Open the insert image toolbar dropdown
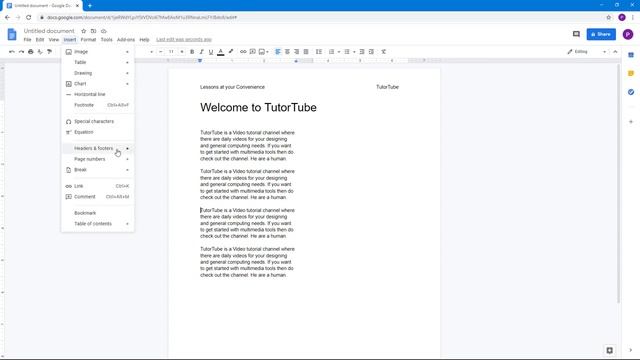Screen dimensions: 640x360 pyautogui.click(x=264, y=52)
